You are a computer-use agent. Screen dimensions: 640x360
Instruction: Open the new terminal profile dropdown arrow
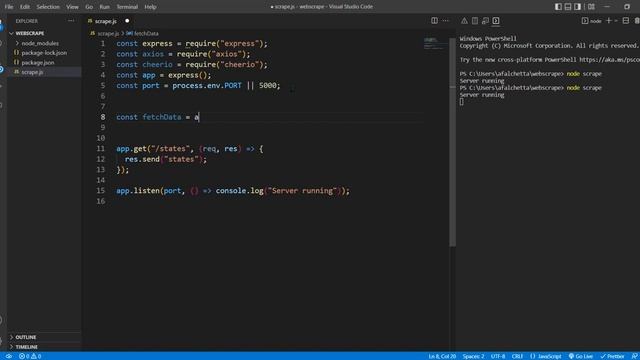616,21
